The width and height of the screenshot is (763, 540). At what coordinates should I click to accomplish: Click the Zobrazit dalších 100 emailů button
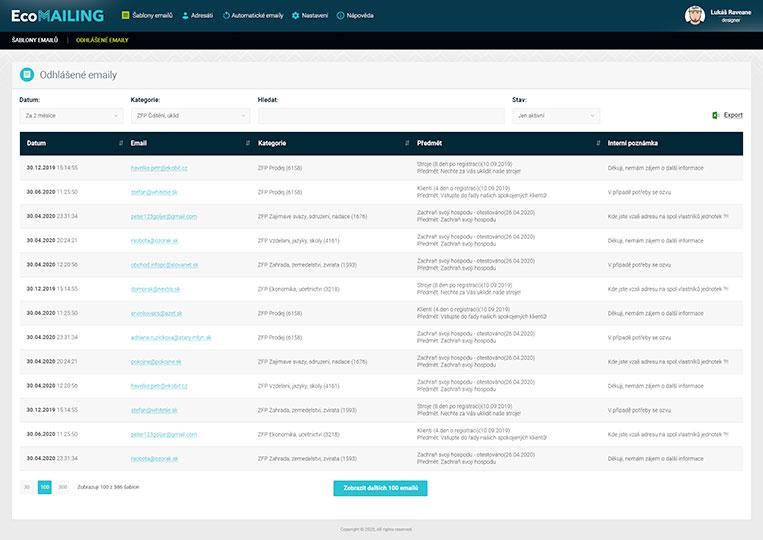point(380,487)
